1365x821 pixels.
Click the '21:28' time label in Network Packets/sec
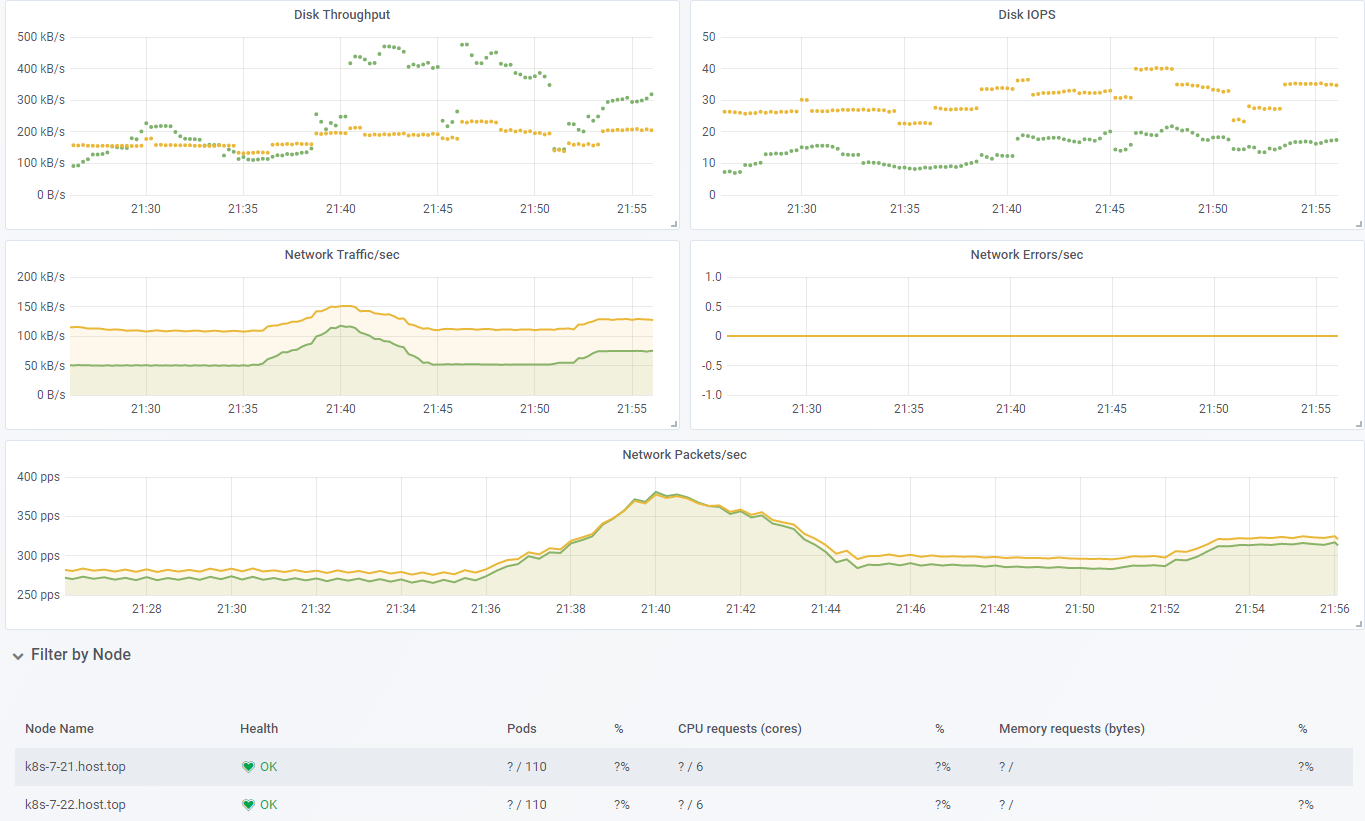pyautogui.click(x=147, y=609)
